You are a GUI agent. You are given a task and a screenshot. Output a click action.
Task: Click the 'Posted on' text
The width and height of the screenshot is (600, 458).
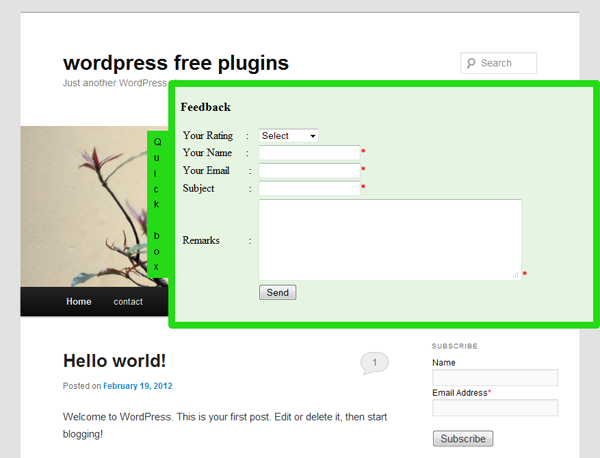point(82,386)
